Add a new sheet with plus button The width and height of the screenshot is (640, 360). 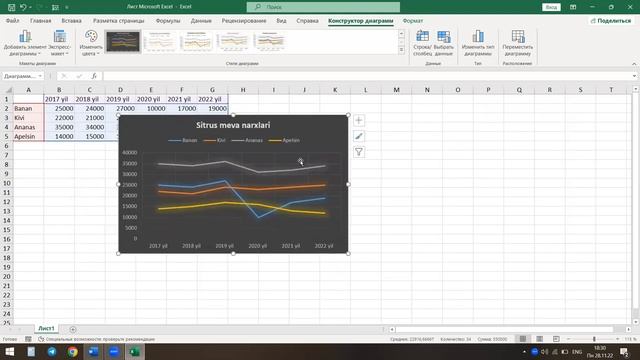pyautogui.click(x=73, y=329)
